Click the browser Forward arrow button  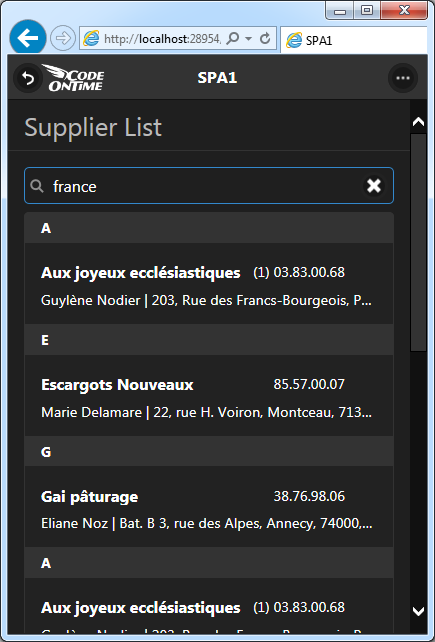pos(63,38)
